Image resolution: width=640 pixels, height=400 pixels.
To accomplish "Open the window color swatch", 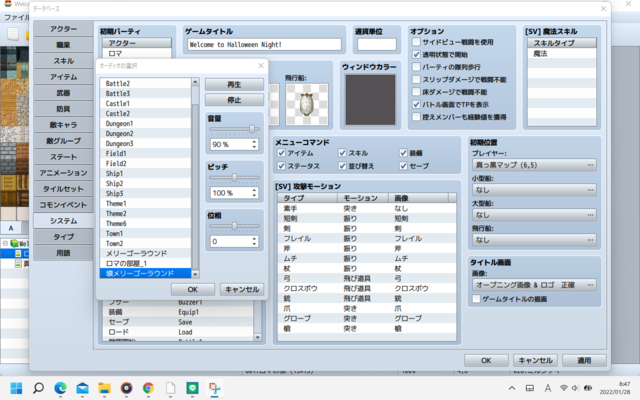I will pos(370,100).
